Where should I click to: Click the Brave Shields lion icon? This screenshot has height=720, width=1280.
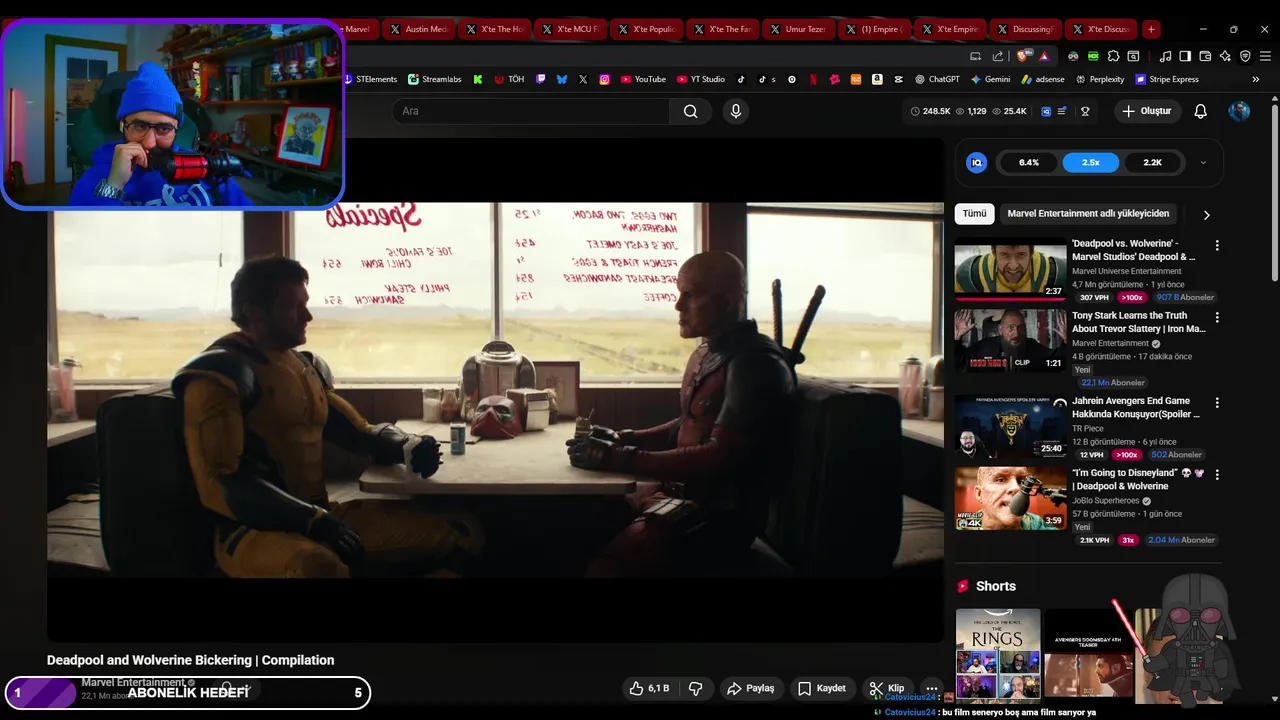click(x=1021, y=56)
